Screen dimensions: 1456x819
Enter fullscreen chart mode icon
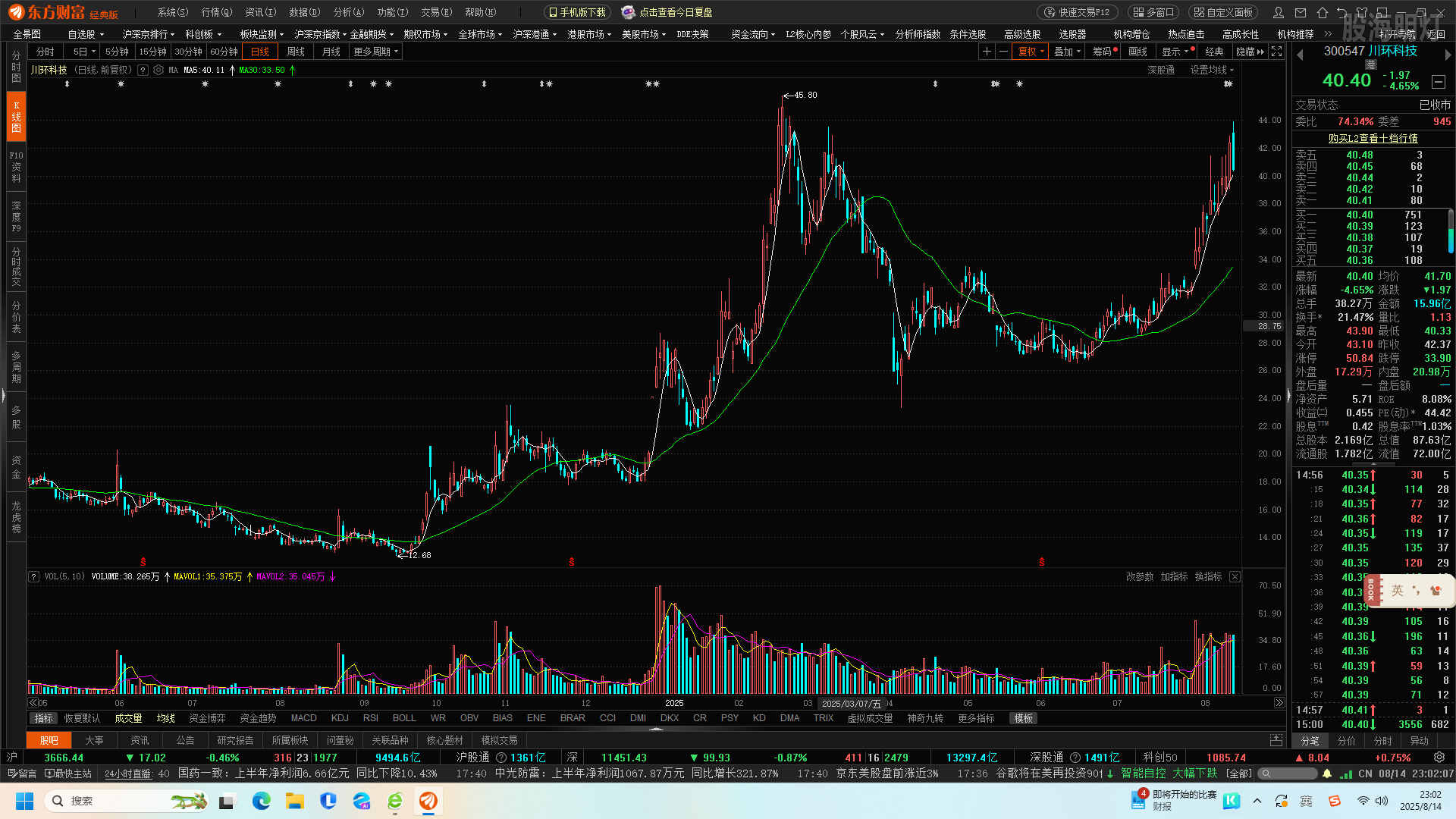(x=1277, y=52)
